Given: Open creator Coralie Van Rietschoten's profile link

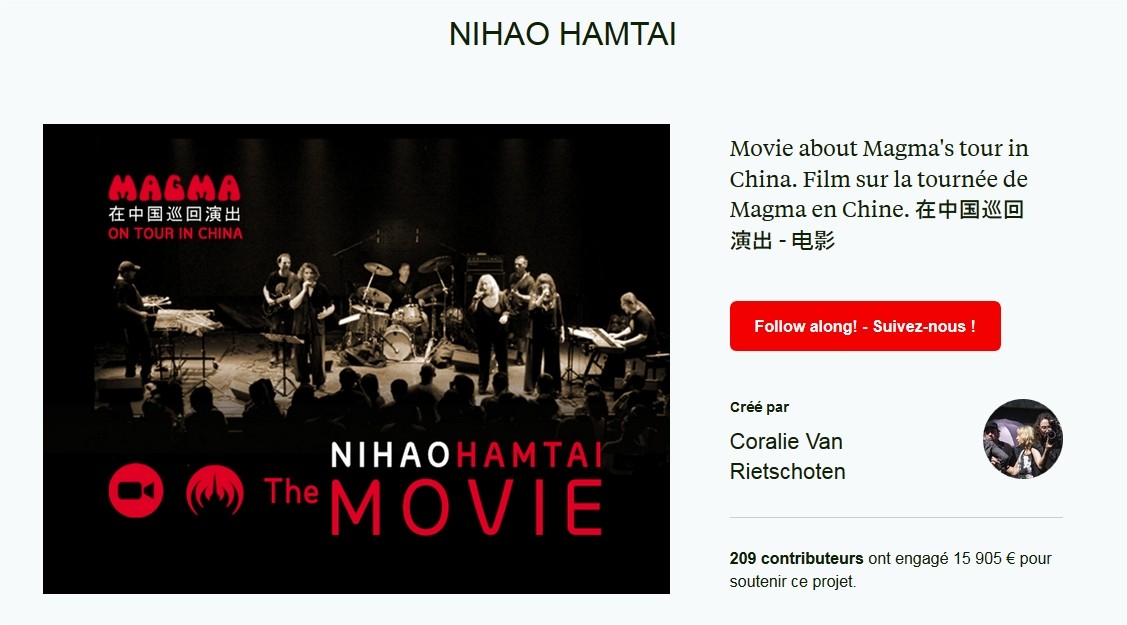Looking at the screenshot, I should coord(787,456).
